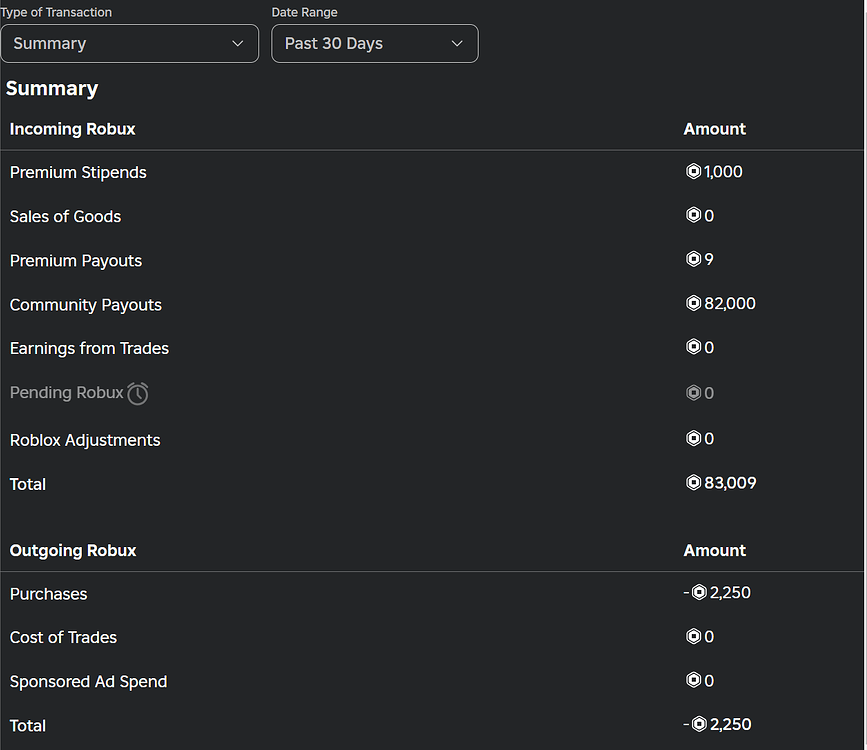This screenshot has width=867, height=750.
Task: Click the Robux icon beside Sales of Goods
Action: point(693,215)
